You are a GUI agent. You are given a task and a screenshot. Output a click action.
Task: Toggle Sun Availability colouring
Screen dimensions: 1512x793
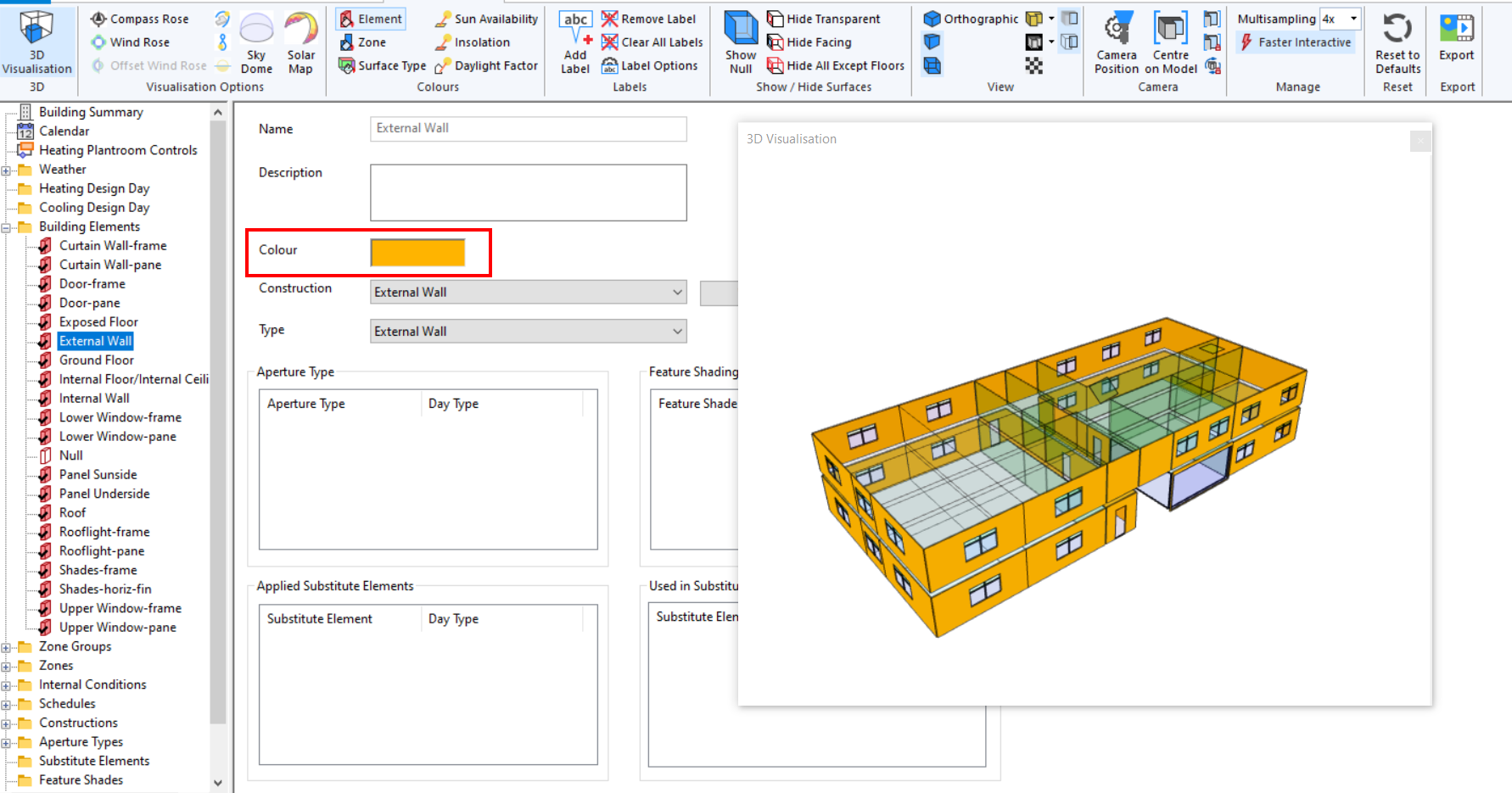coord(486,19)
